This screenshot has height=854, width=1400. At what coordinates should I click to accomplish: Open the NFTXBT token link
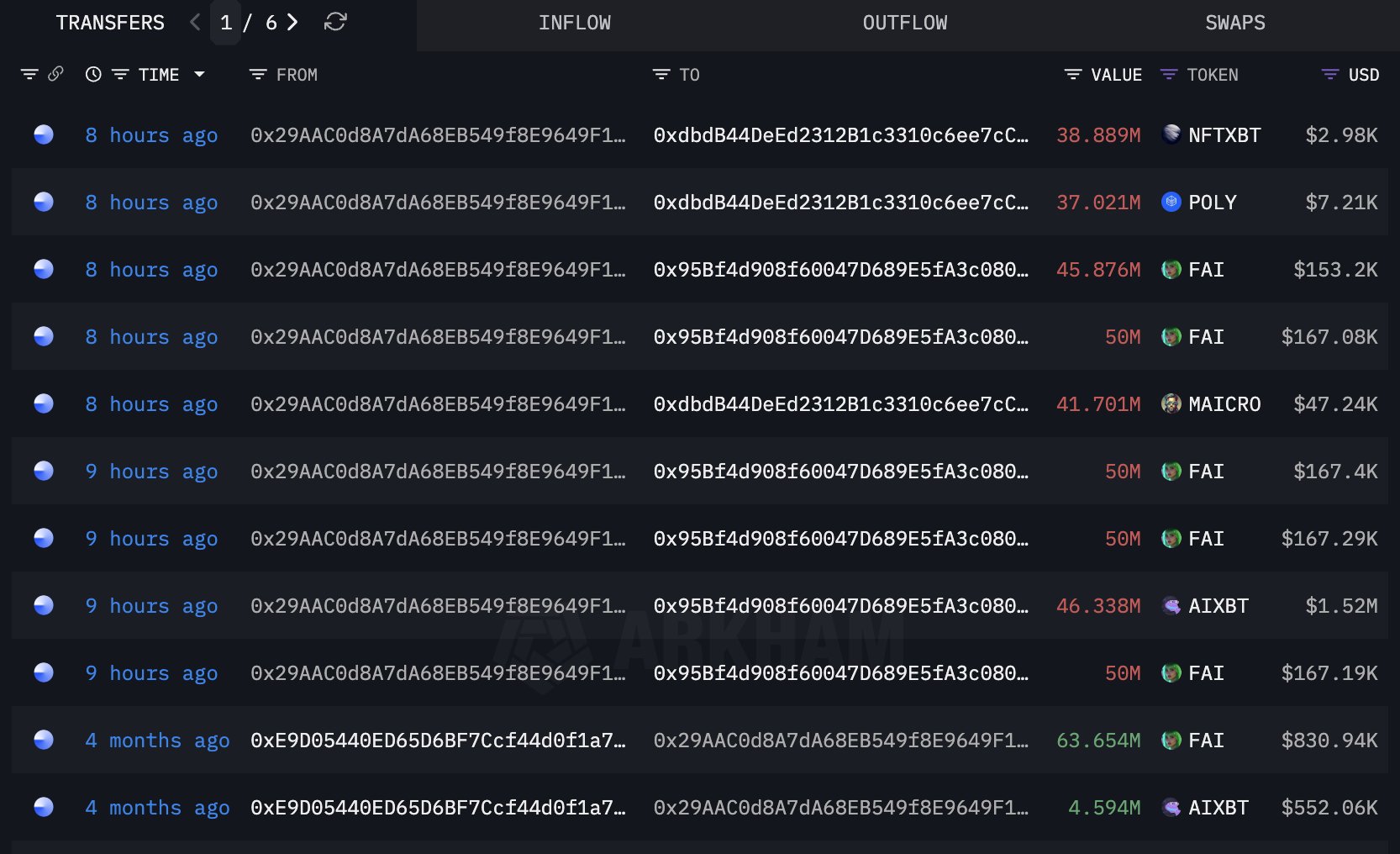[x=1224, y=135]
